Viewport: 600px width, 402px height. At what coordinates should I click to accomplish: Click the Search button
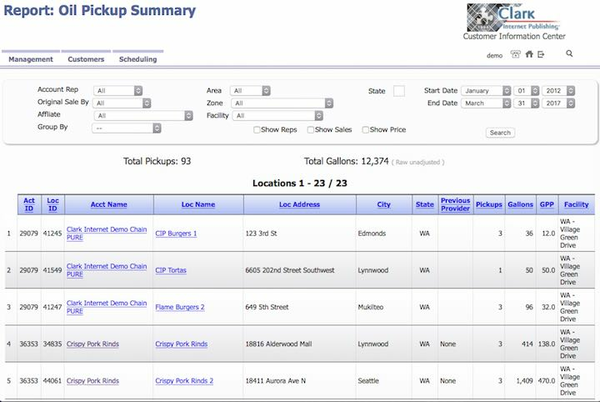click(x=500, y=133)
